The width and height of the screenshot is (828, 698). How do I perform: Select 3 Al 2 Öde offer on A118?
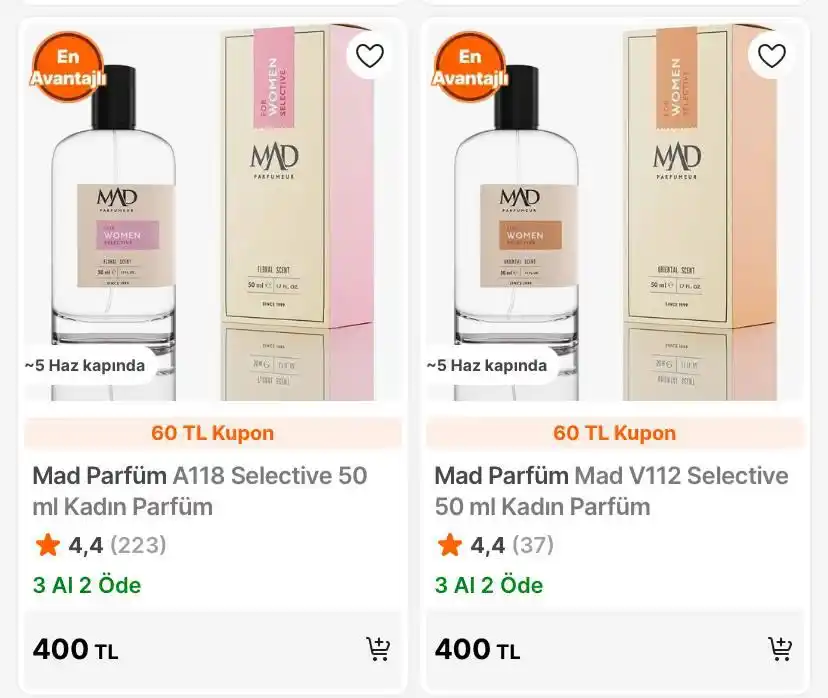87,586
